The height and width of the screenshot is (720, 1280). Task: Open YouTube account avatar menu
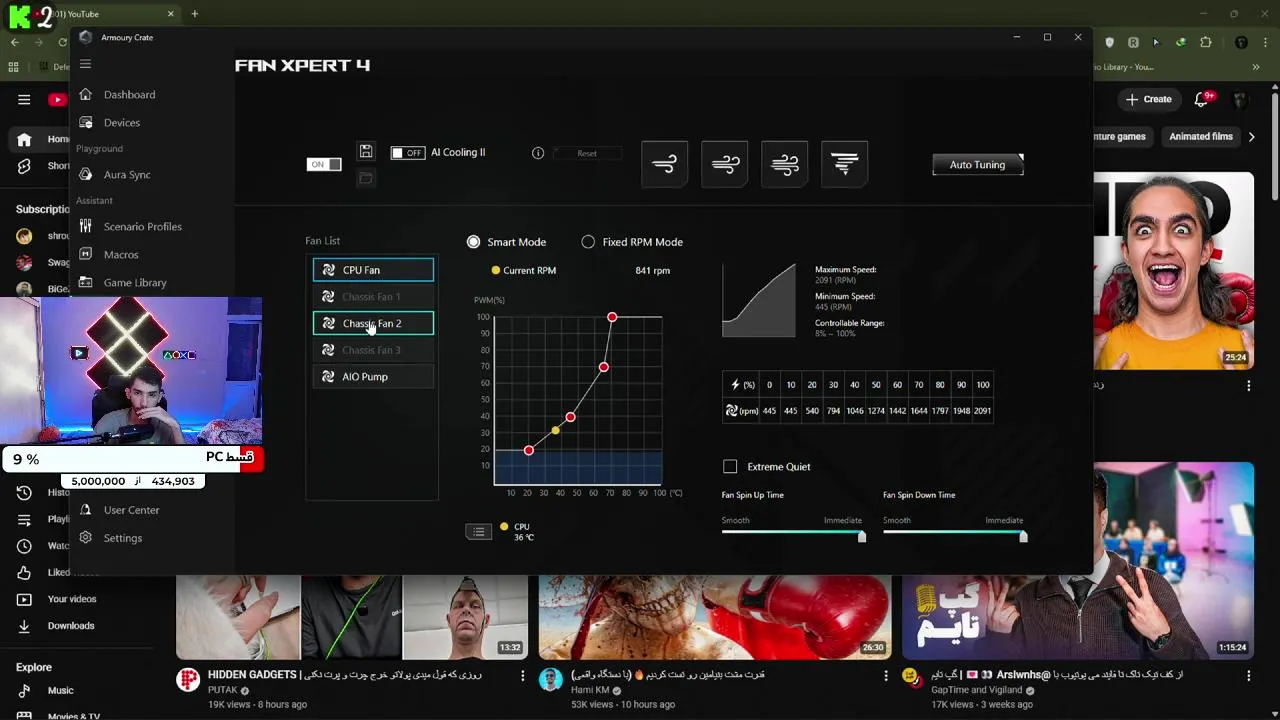coord(1241,99)
